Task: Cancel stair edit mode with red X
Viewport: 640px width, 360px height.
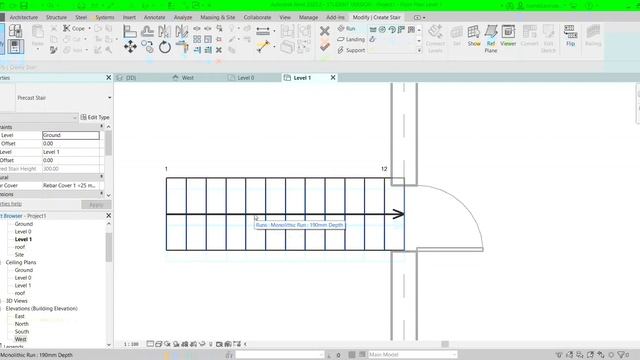Action: pos(324,31)
